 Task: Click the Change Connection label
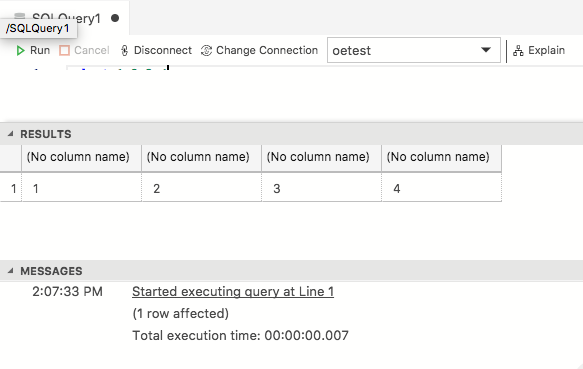click(267, 50)
